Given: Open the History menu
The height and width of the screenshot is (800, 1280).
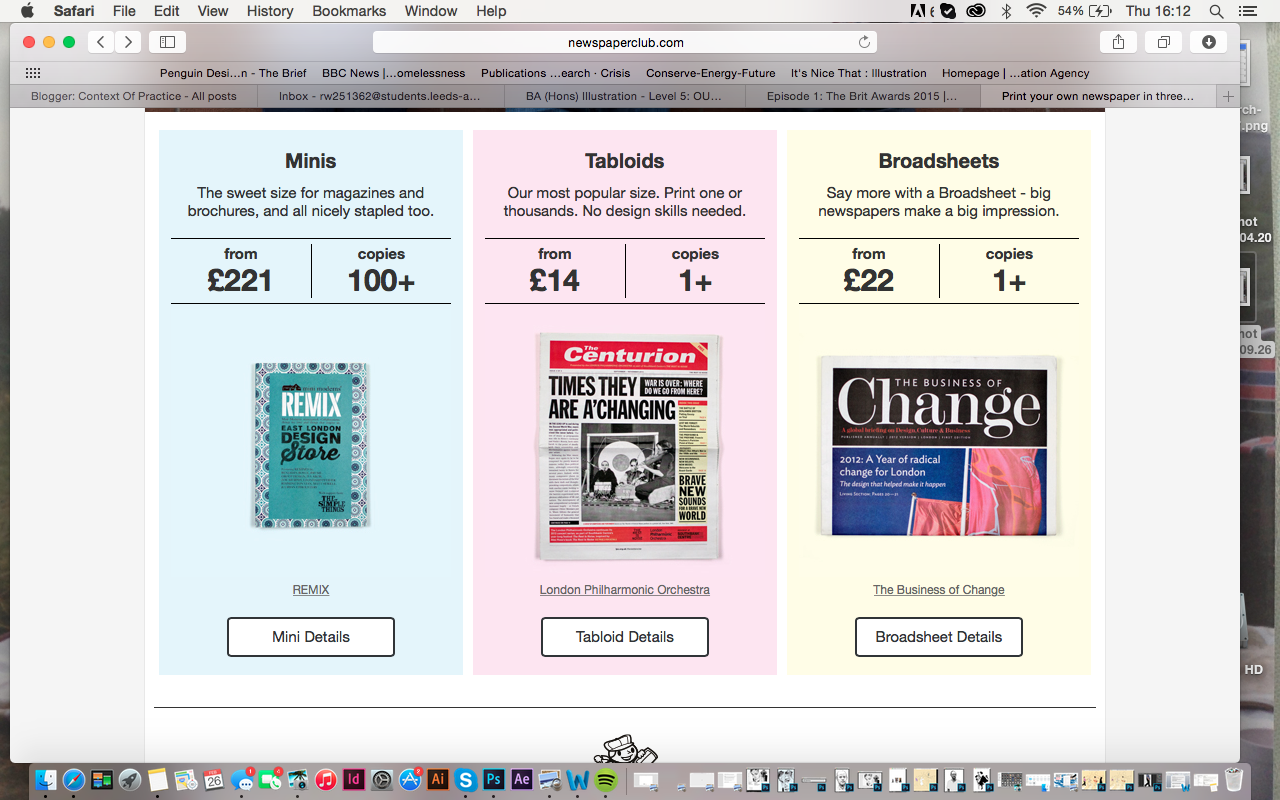Looking at the screenshot, I should pyautogui.click(x=269, y=11).
